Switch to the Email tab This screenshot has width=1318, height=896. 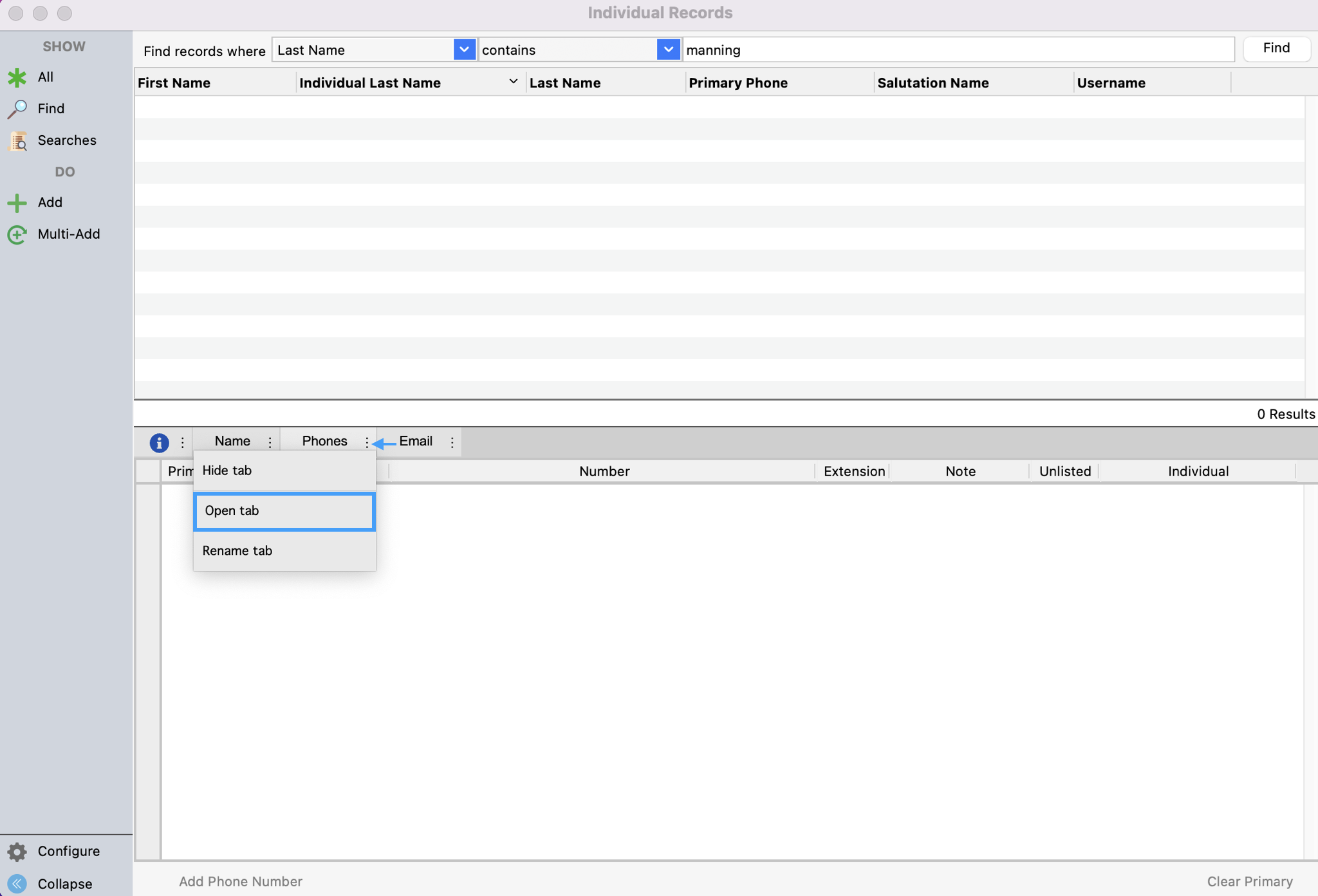tap(416, 442)
